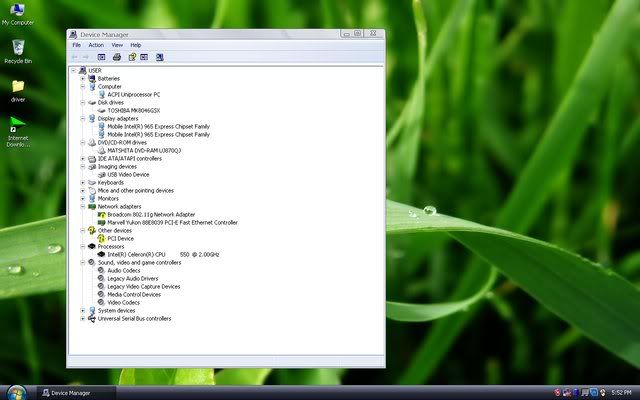Click the Print toolbar icon
Viewport: 640px width, 400px height.
[x=117, y=57]
